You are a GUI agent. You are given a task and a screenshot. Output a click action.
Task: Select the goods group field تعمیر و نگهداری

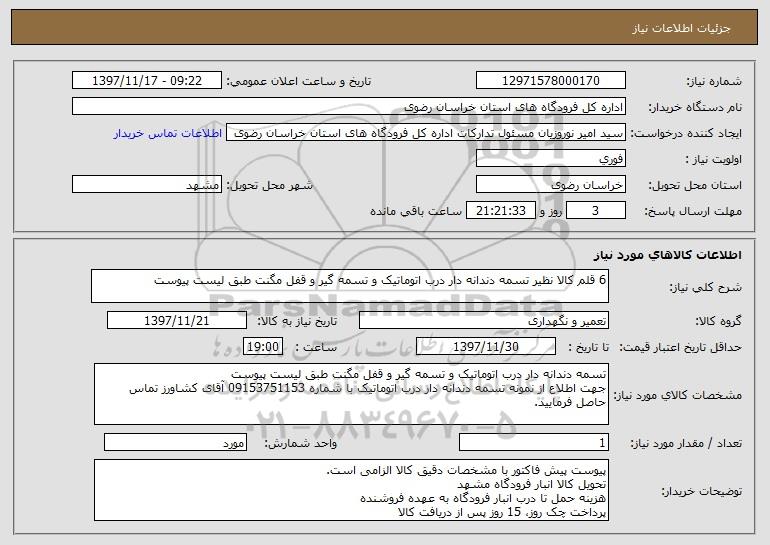click(x=484, y=321)
